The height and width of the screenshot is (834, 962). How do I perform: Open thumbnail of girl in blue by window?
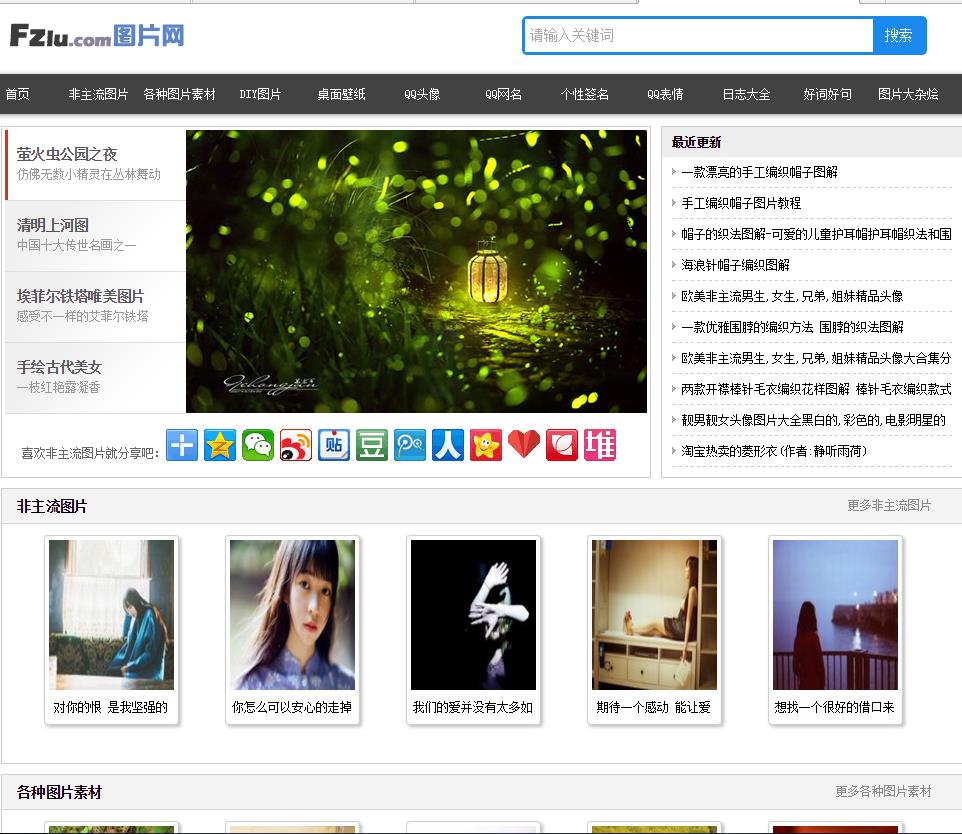tap(112, 615)
